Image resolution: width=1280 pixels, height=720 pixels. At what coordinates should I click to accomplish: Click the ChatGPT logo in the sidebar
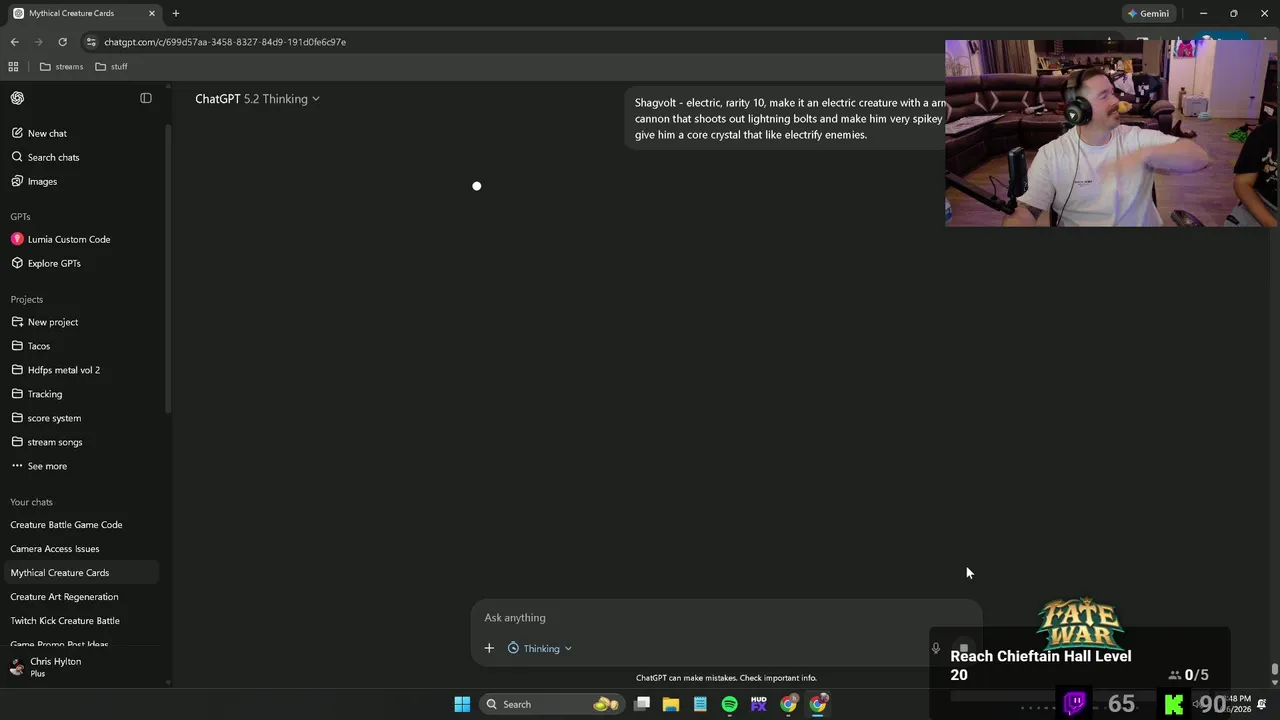(17, 98)
